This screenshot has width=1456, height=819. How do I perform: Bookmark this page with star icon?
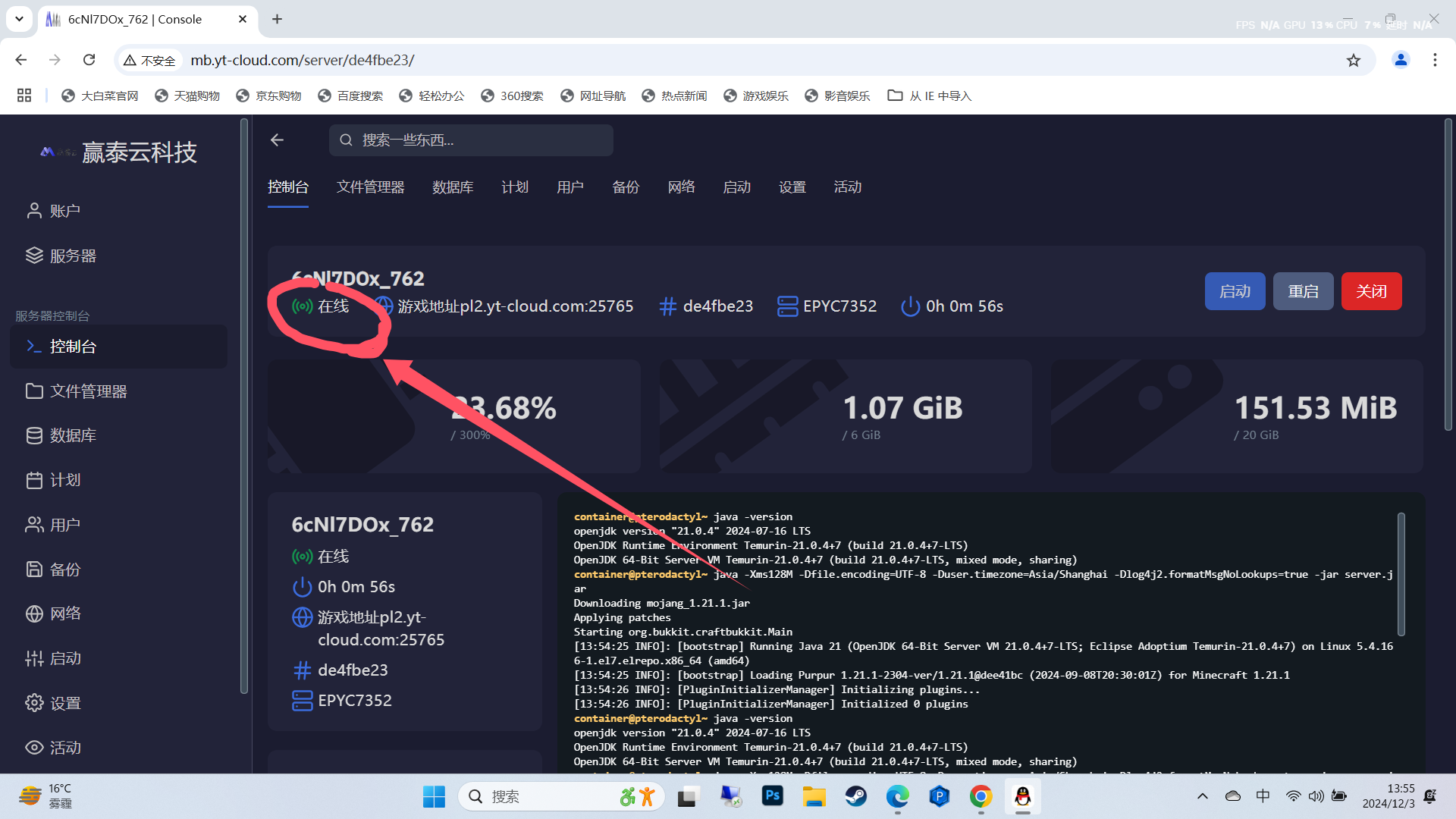click(x=1354, y=60)
